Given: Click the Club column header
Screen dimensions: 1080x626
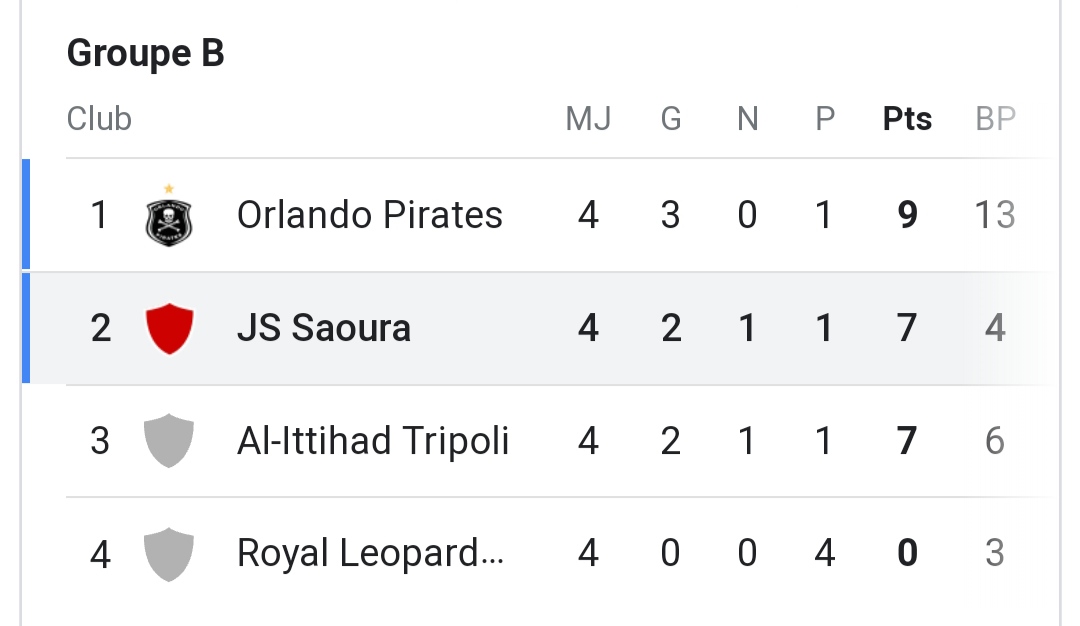Looking at the screenshot, I should coord(99,119).
